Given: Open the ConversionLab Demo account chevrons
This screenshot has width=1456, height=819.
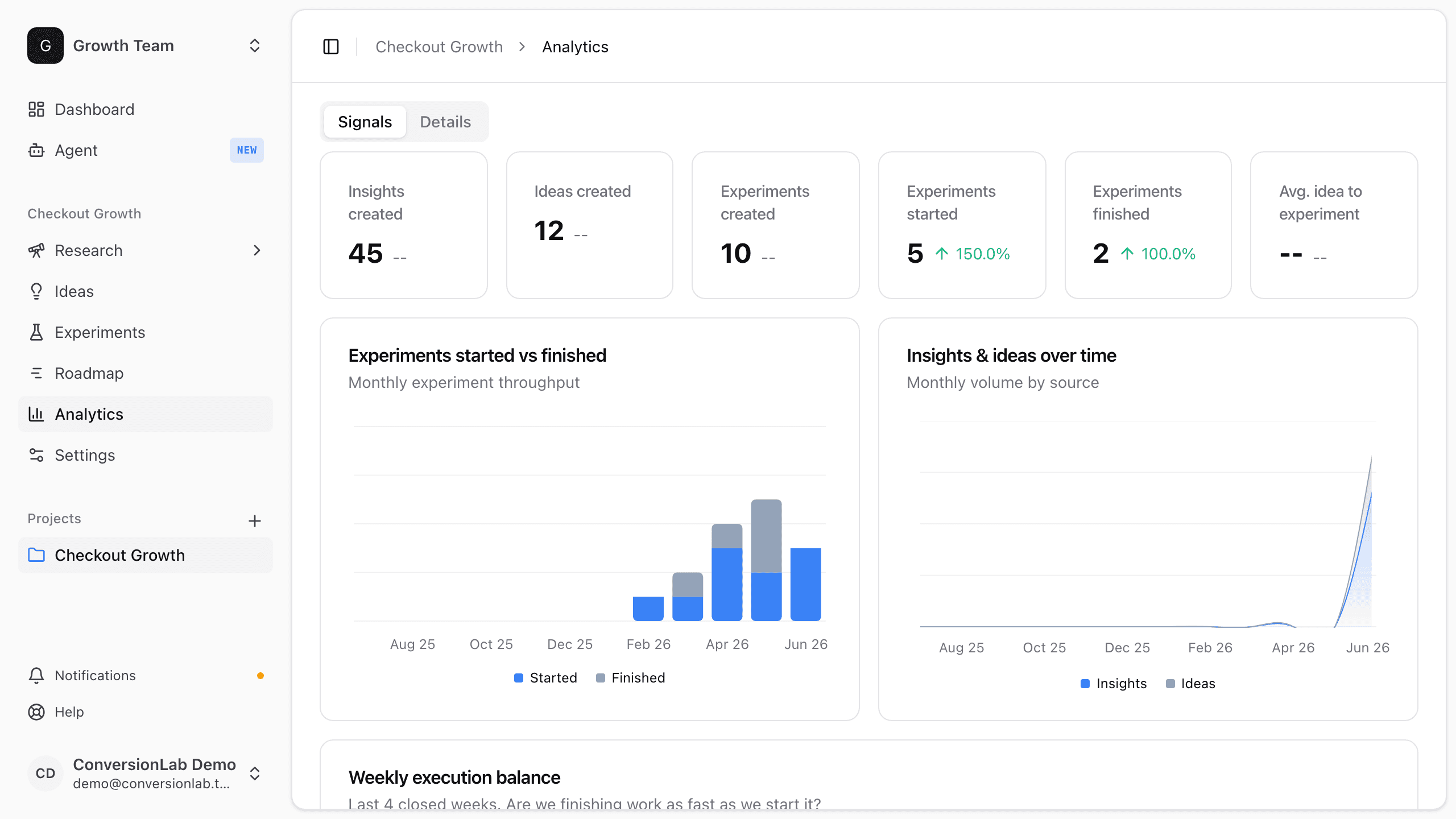Looking at the screenshot, I should [255, 773].
